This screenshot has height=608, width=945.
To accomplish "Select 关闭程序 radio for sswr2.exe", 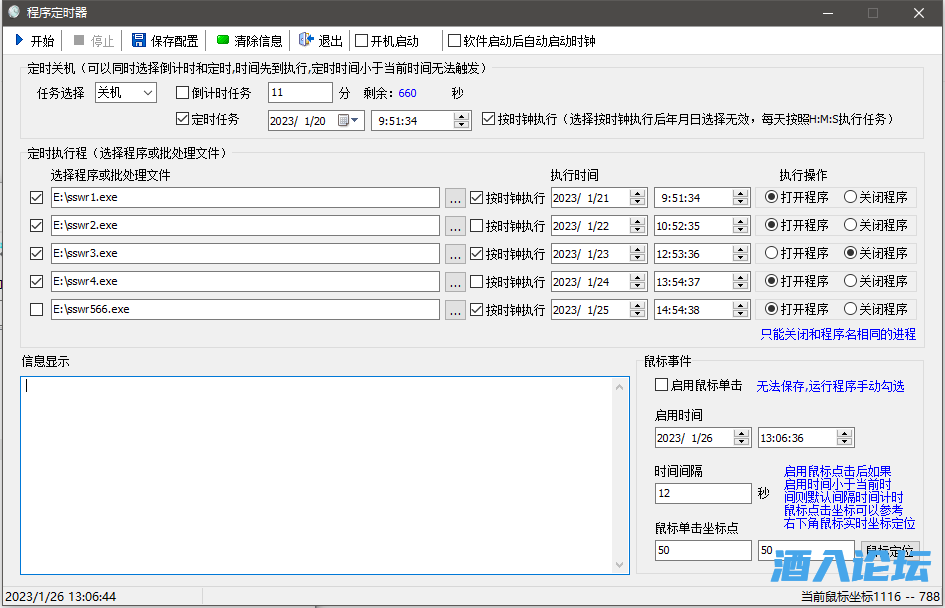I will pos(851,226).
